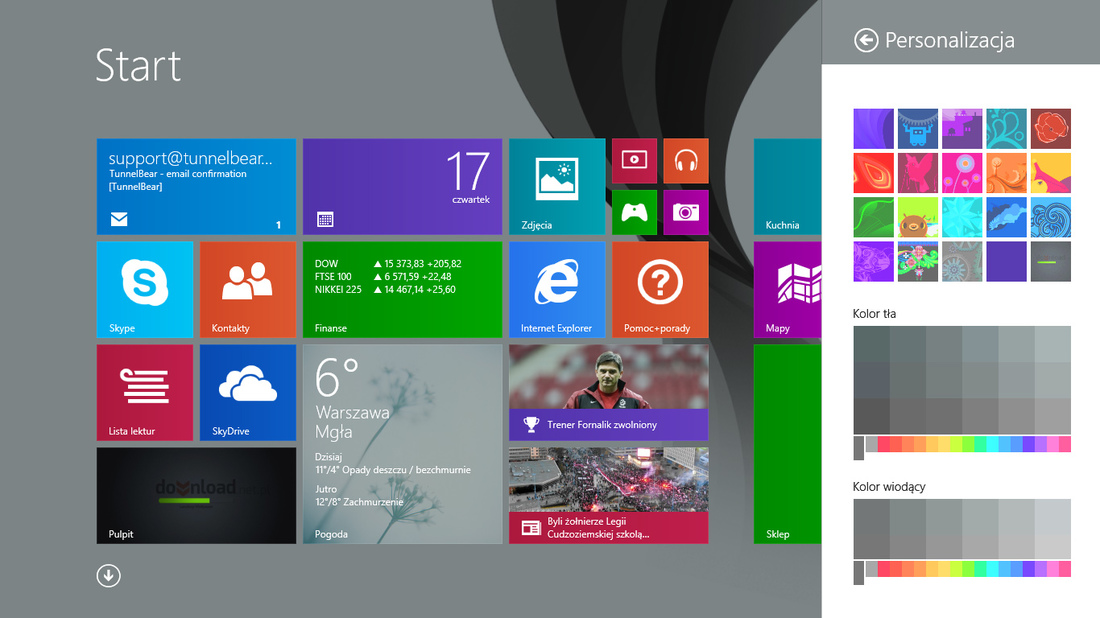
Task: Select the purple castle background pattern
Action: pyautogui.click(x=962, y=128)
